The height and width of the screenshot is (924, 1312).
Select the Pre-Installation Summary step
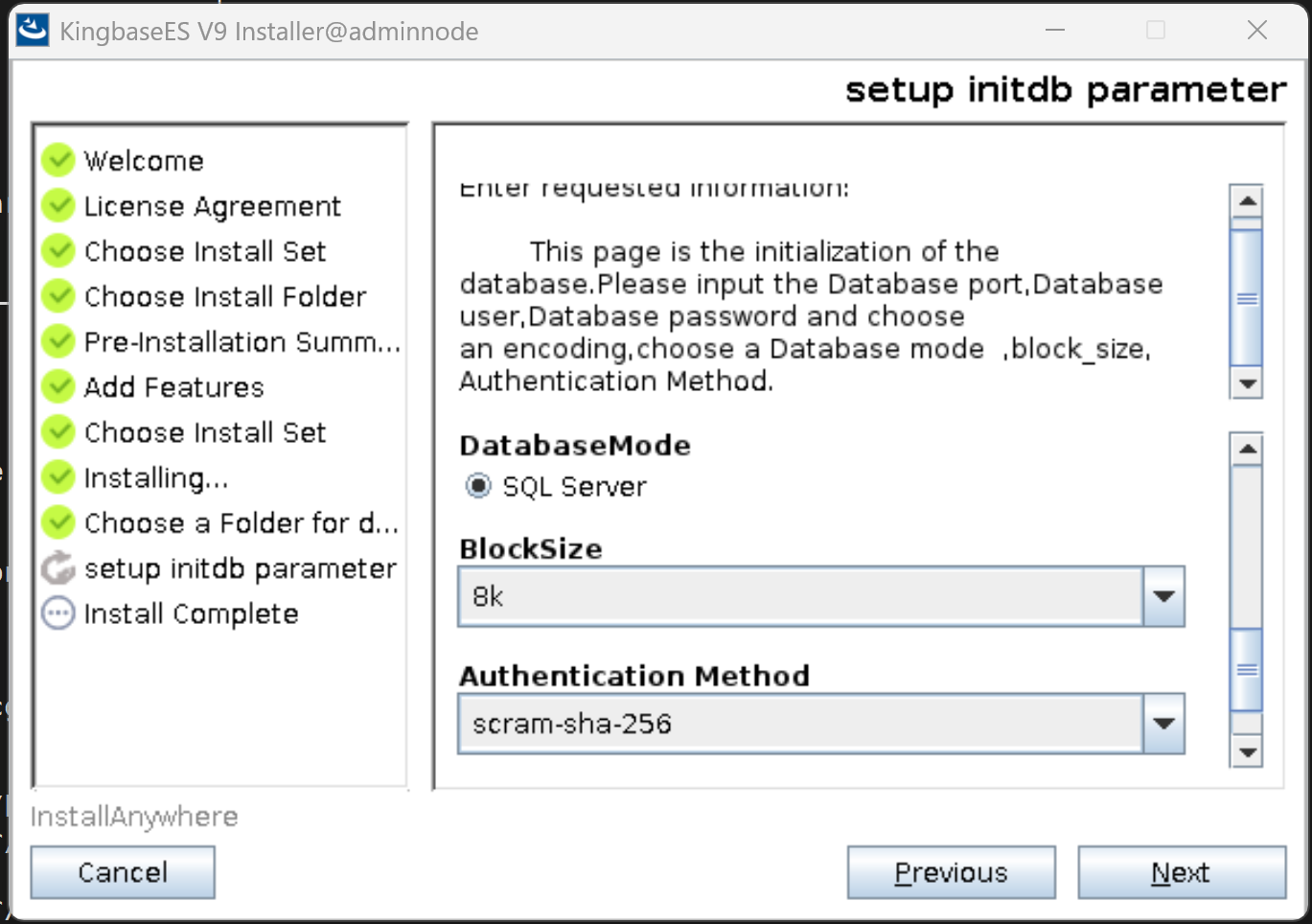[242, 342]
